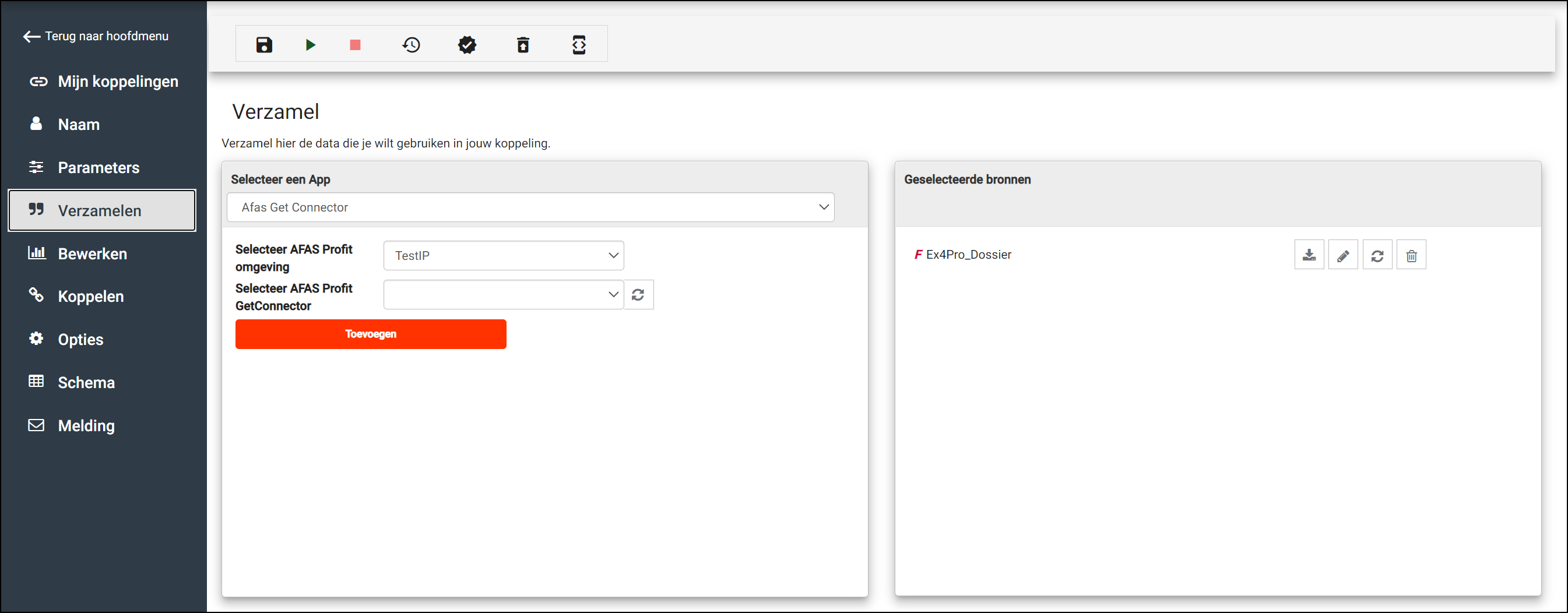Click the toolbar delete trash icon
Viewport: 1568px width, 613px height.
coord(523,44)
